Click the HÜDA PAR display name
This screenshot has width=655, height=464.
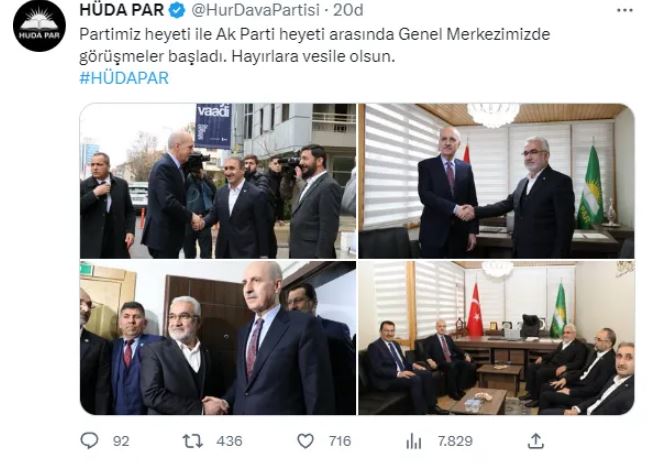pos(122,10)
